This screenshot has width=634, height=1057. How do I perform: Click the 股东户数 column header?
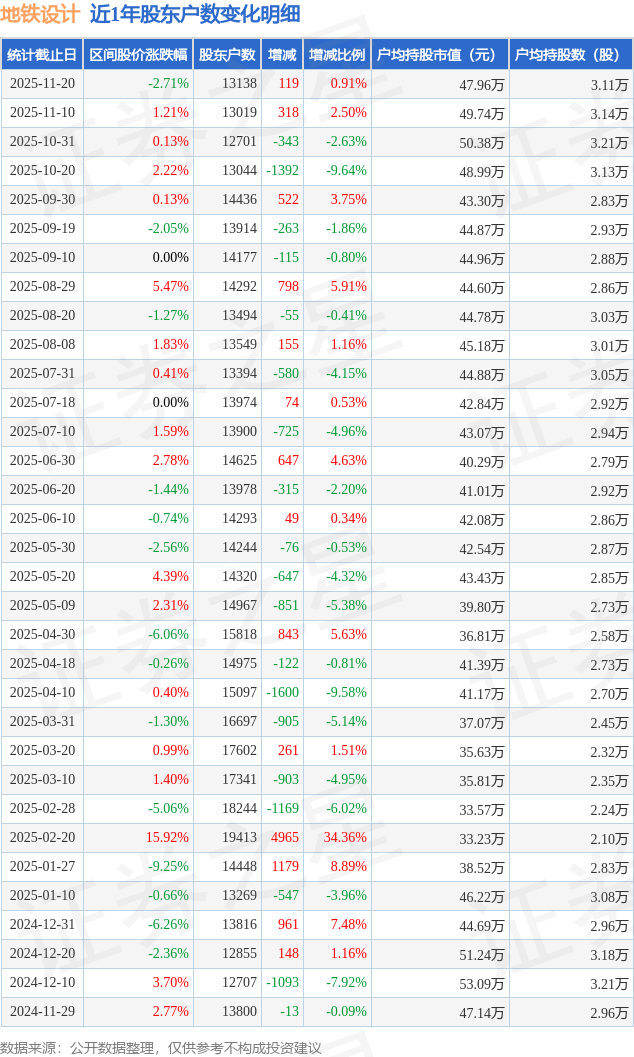click(227, 55)
